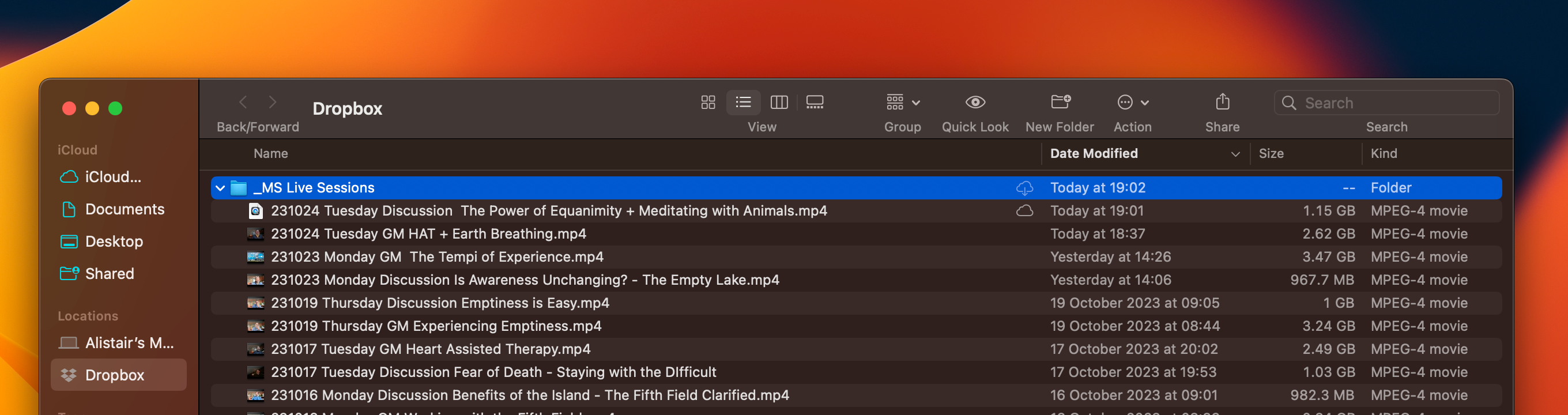Click the green full screen button
Screen dimensions: 1568x415
pyautogui.click(x=115, y=109)
